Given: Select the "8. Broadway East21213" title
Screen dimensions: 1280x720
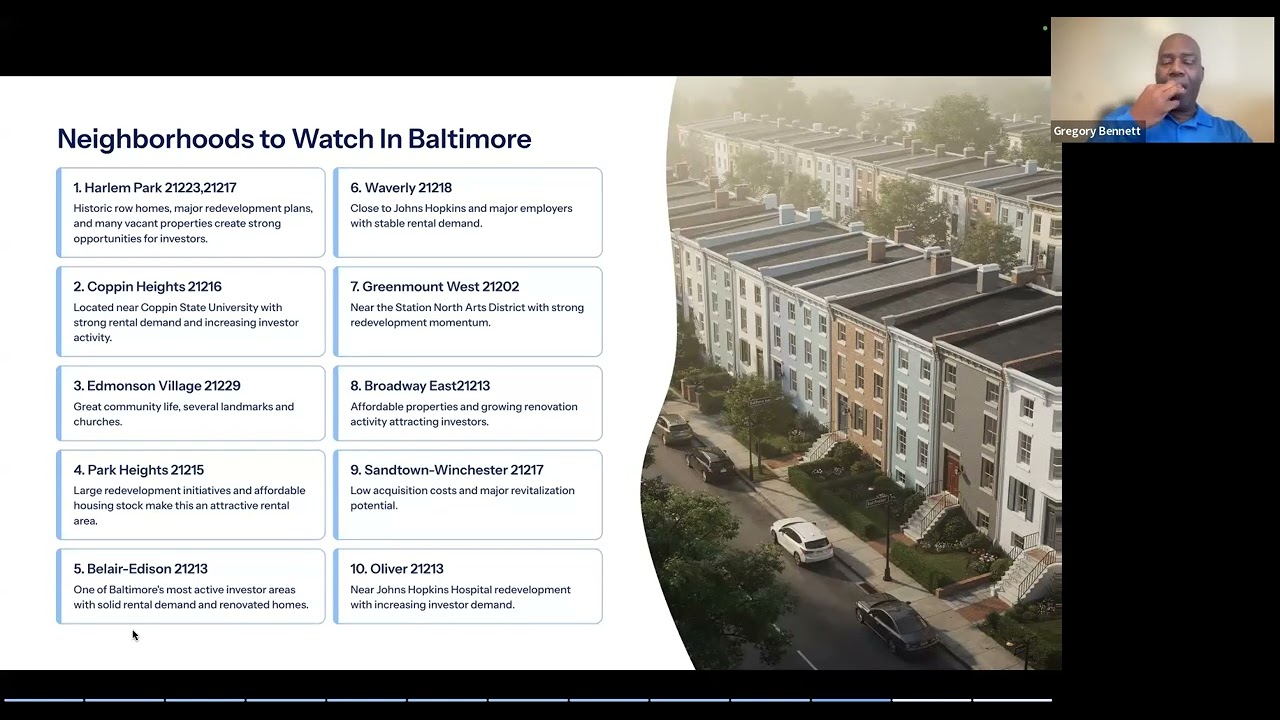Looking at the screenshot, I should coord(420,386).
